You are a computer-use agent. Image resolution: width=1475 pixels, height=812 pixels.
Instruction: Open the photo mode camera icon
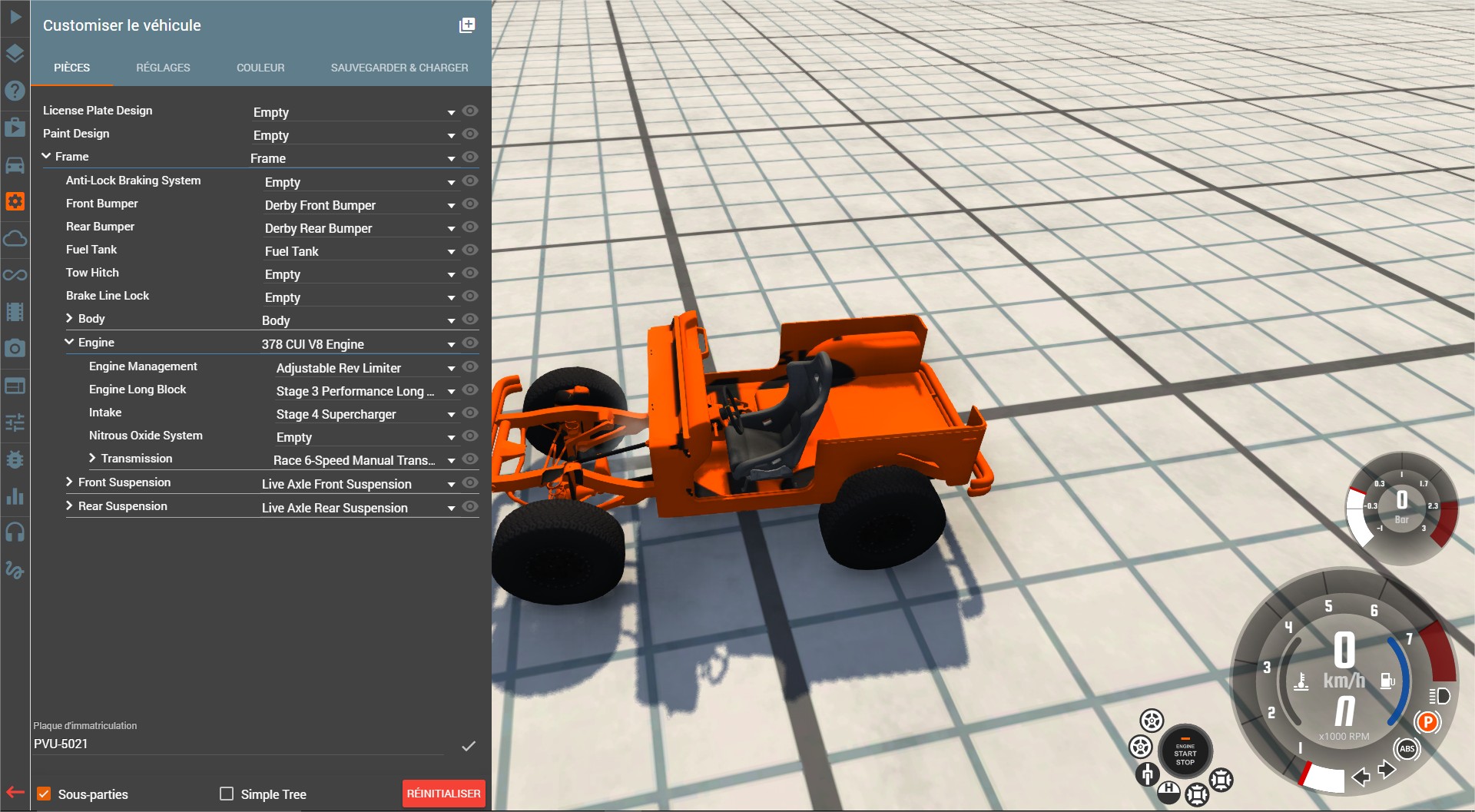click(15, 349)
